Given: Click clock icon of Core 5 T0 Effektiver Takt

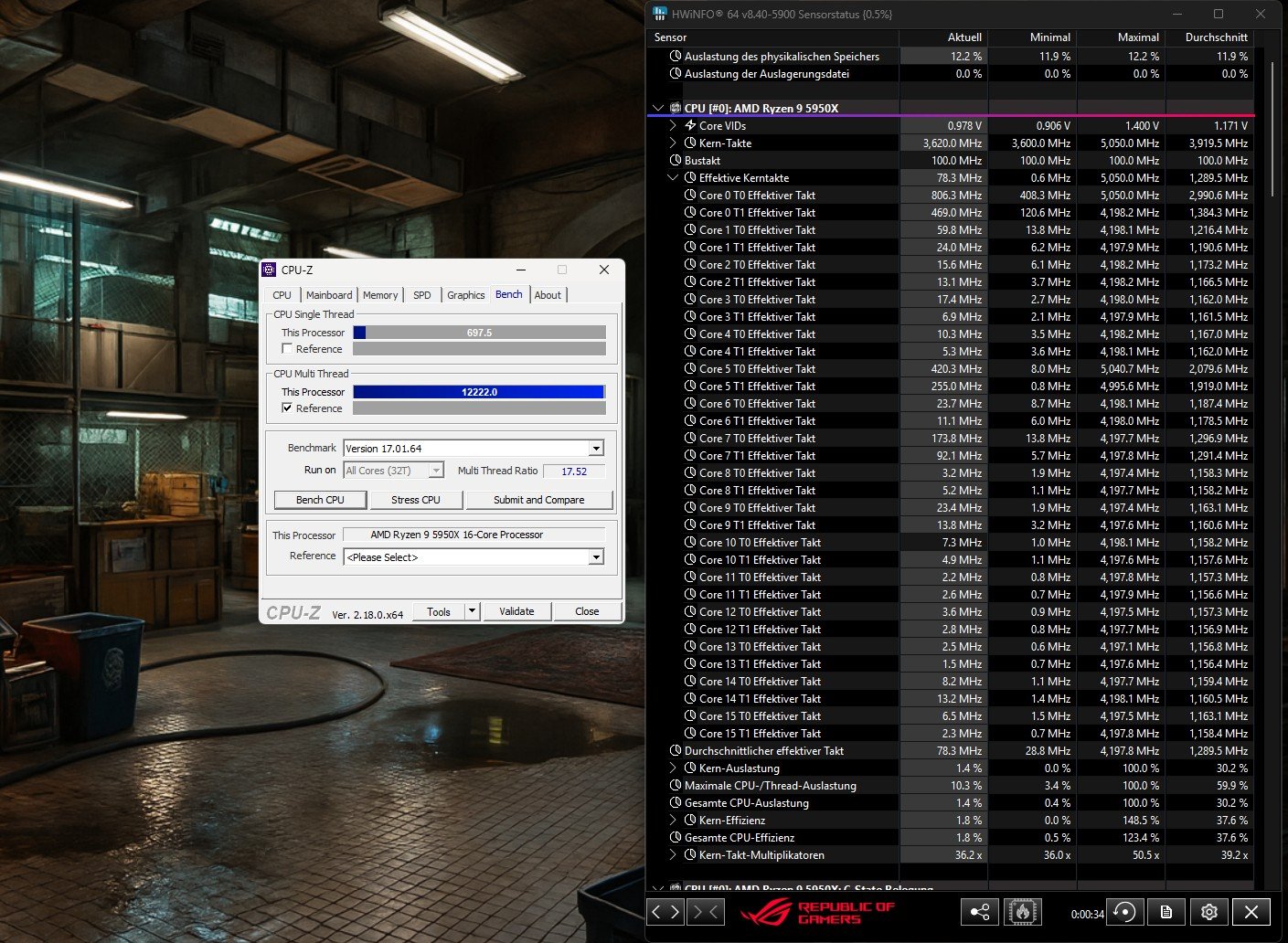Looking at the screenshot, I should 690,368.
